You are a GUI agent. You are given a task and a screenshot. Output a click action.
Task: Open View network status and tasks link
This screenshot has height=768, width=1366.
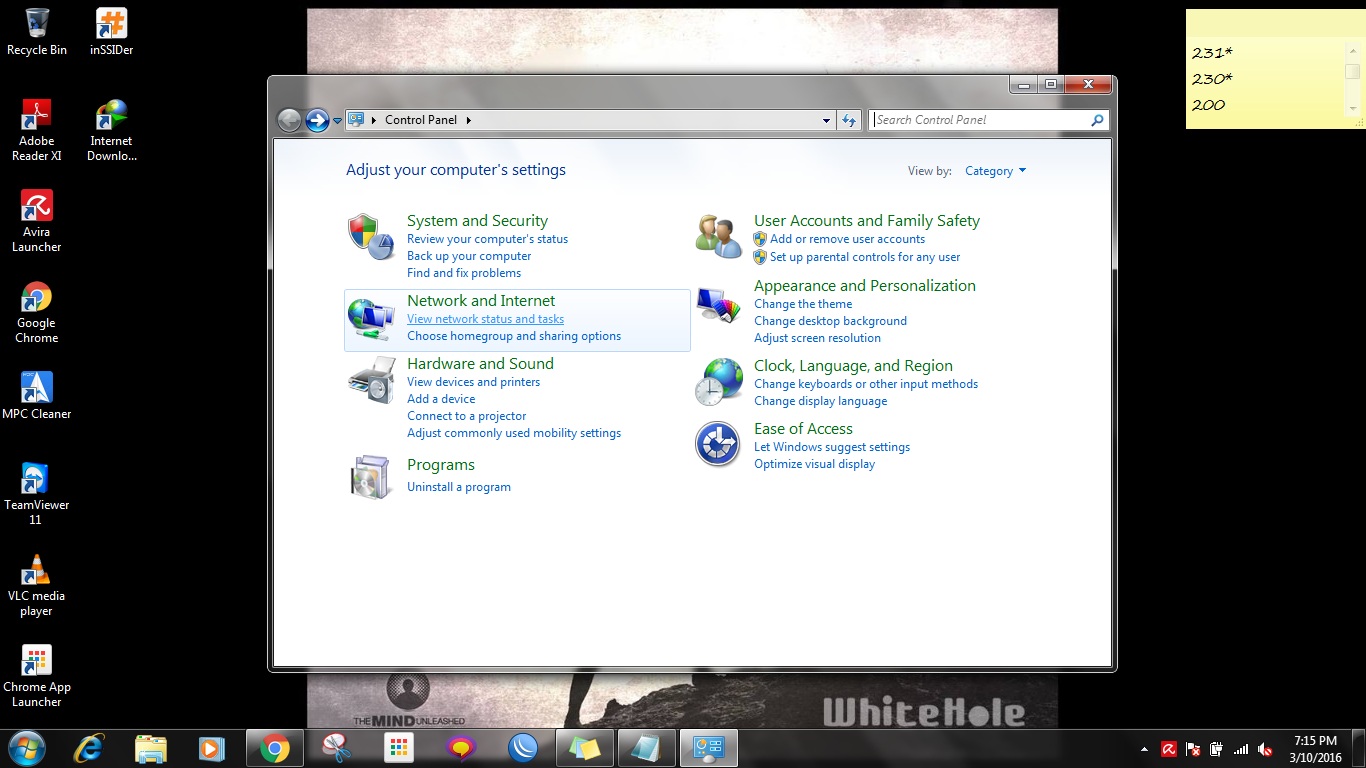[x=485, y=318]
